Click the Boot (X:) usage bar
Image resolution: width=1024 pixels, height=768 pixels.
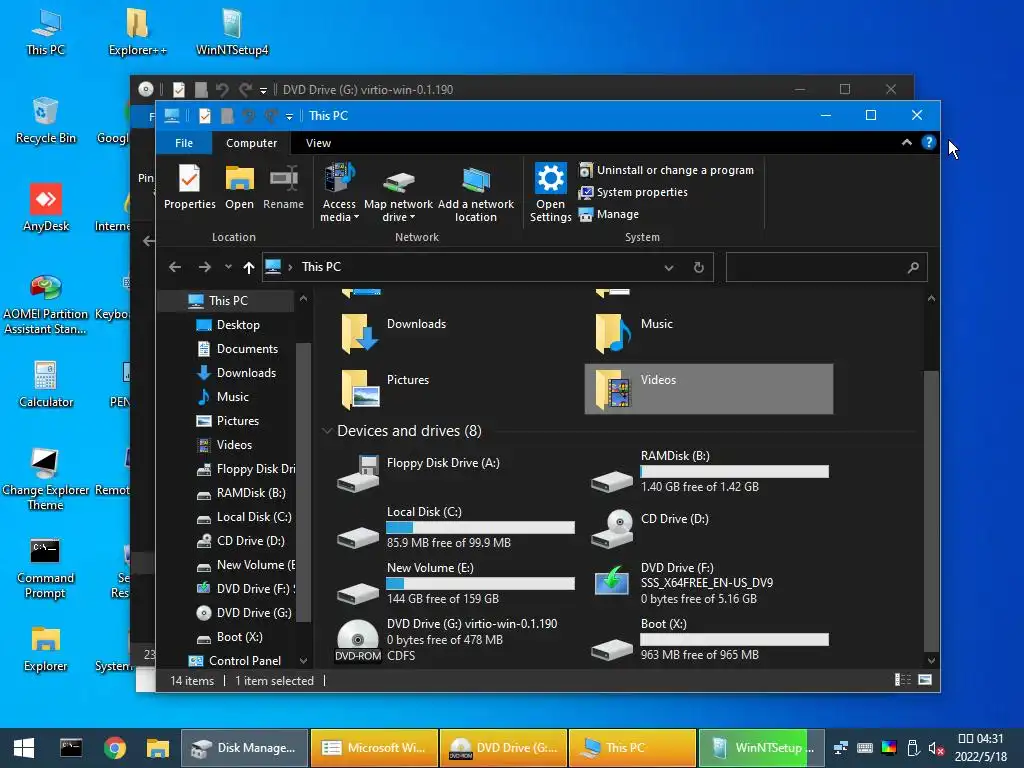[x=735, y=639]
